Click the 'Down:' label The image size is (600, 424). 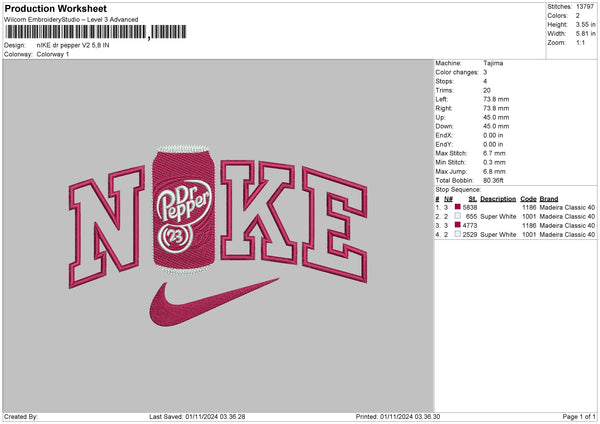point(444,126)
